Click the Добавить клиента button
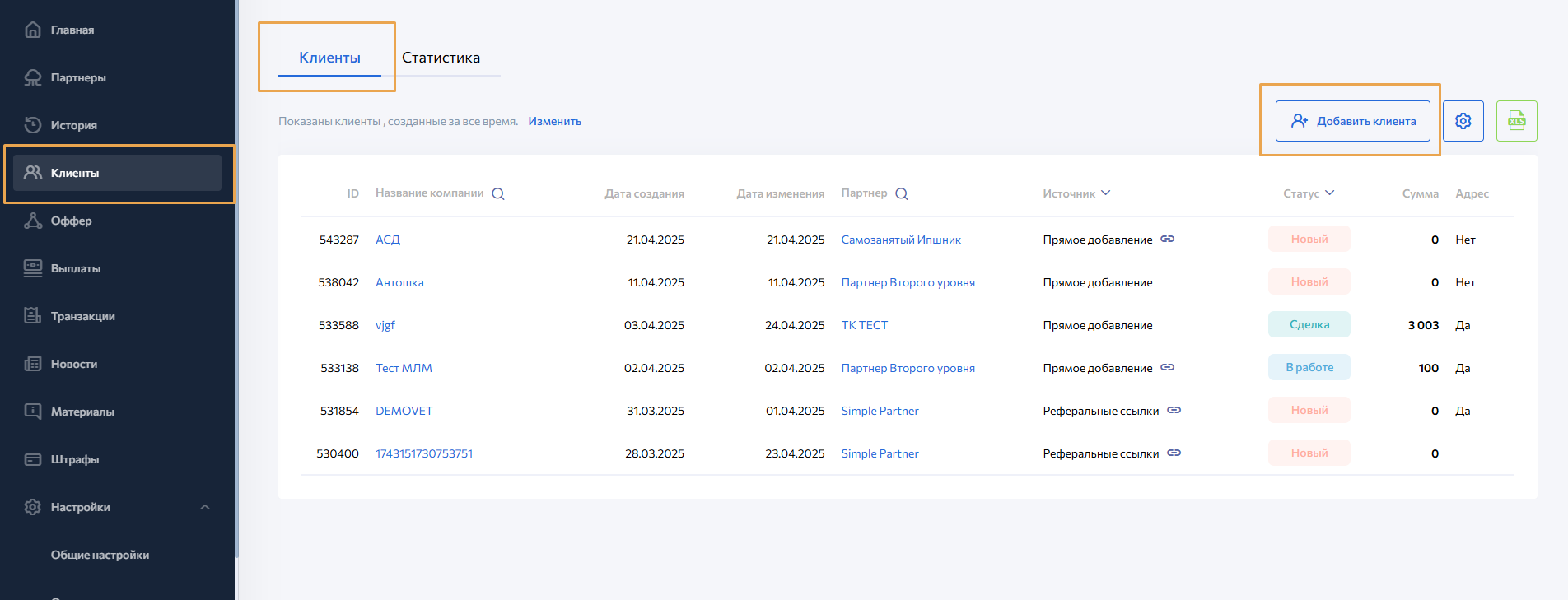Screen dimensions: 1568x600 (1352, 121)
